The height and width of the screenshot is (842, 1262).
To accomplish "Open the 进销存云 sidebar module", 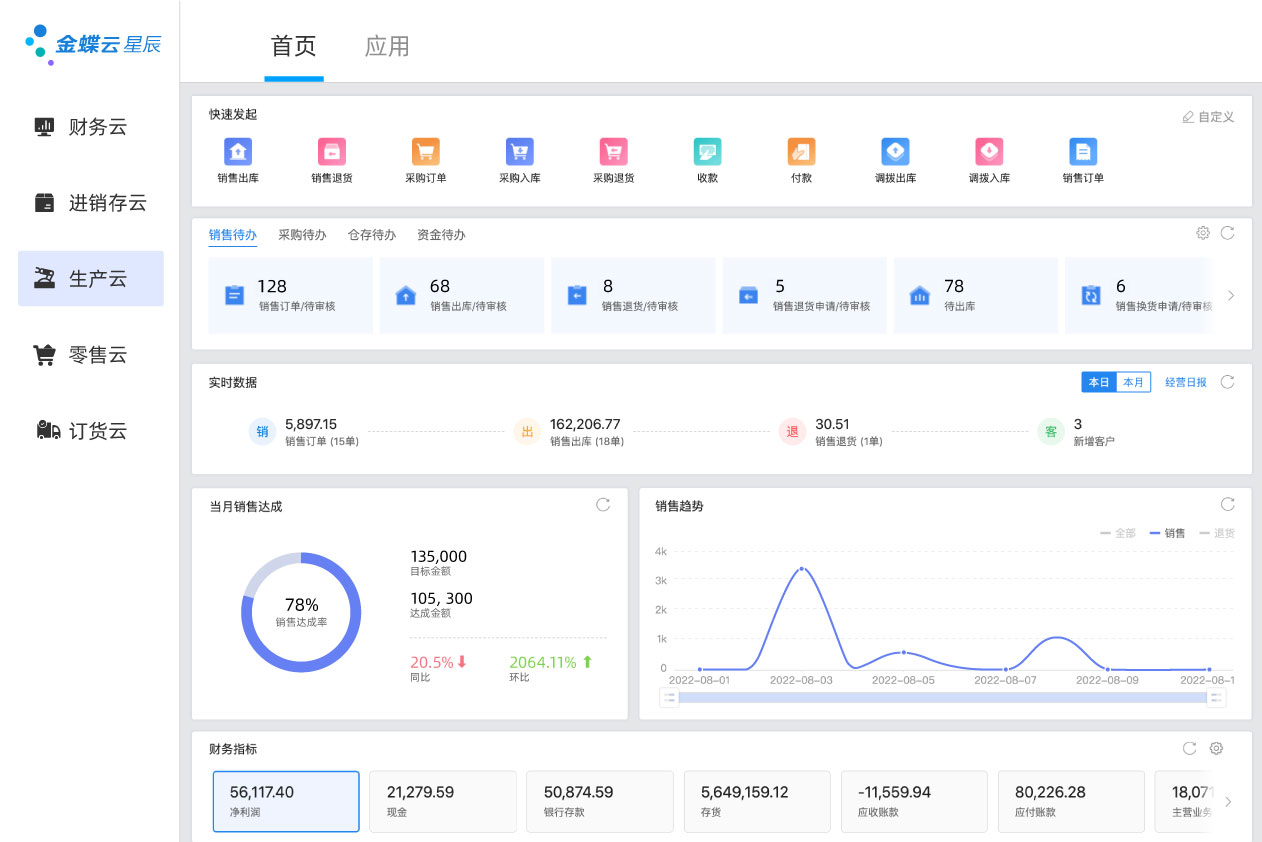I will click(x=91, y=203).
